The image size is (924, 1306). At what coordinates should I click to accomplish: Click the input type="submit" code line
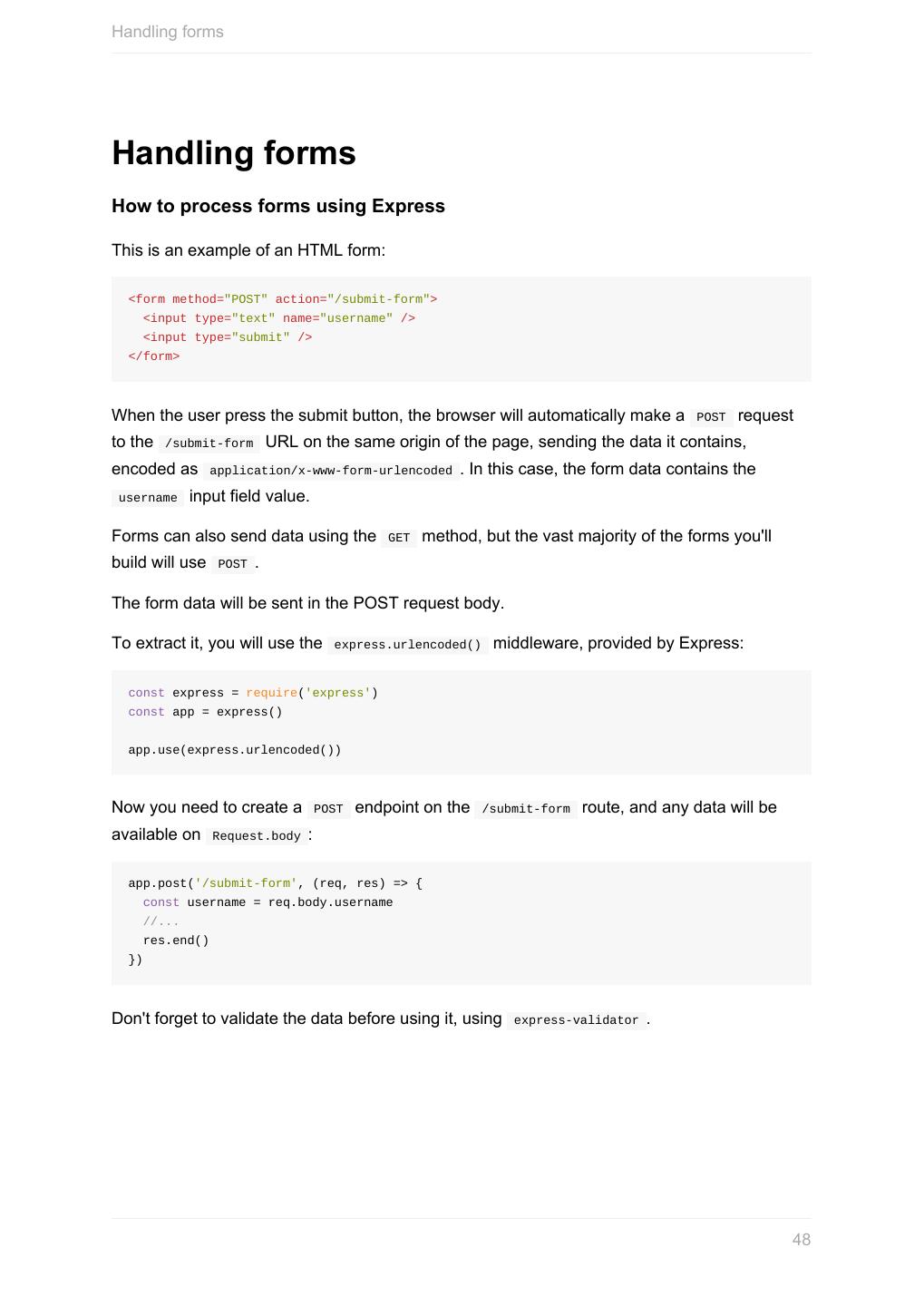227,337
